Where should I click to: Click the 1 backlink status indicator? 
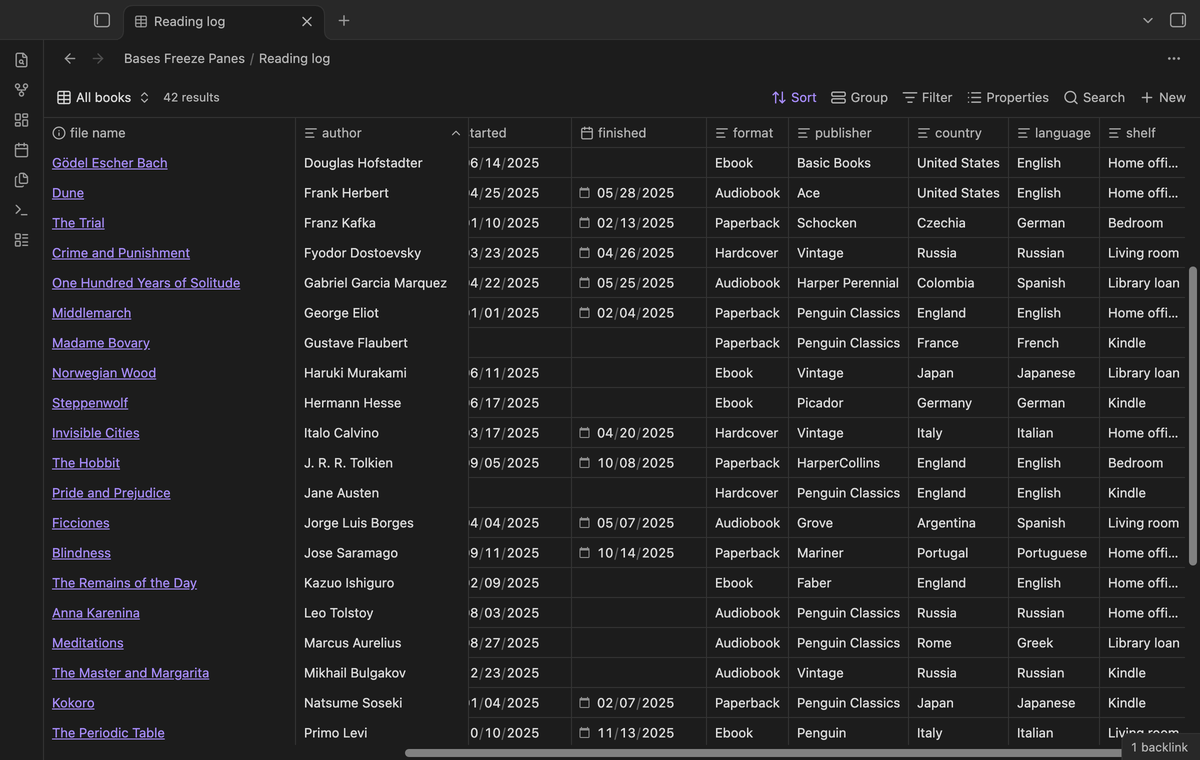1160,747
